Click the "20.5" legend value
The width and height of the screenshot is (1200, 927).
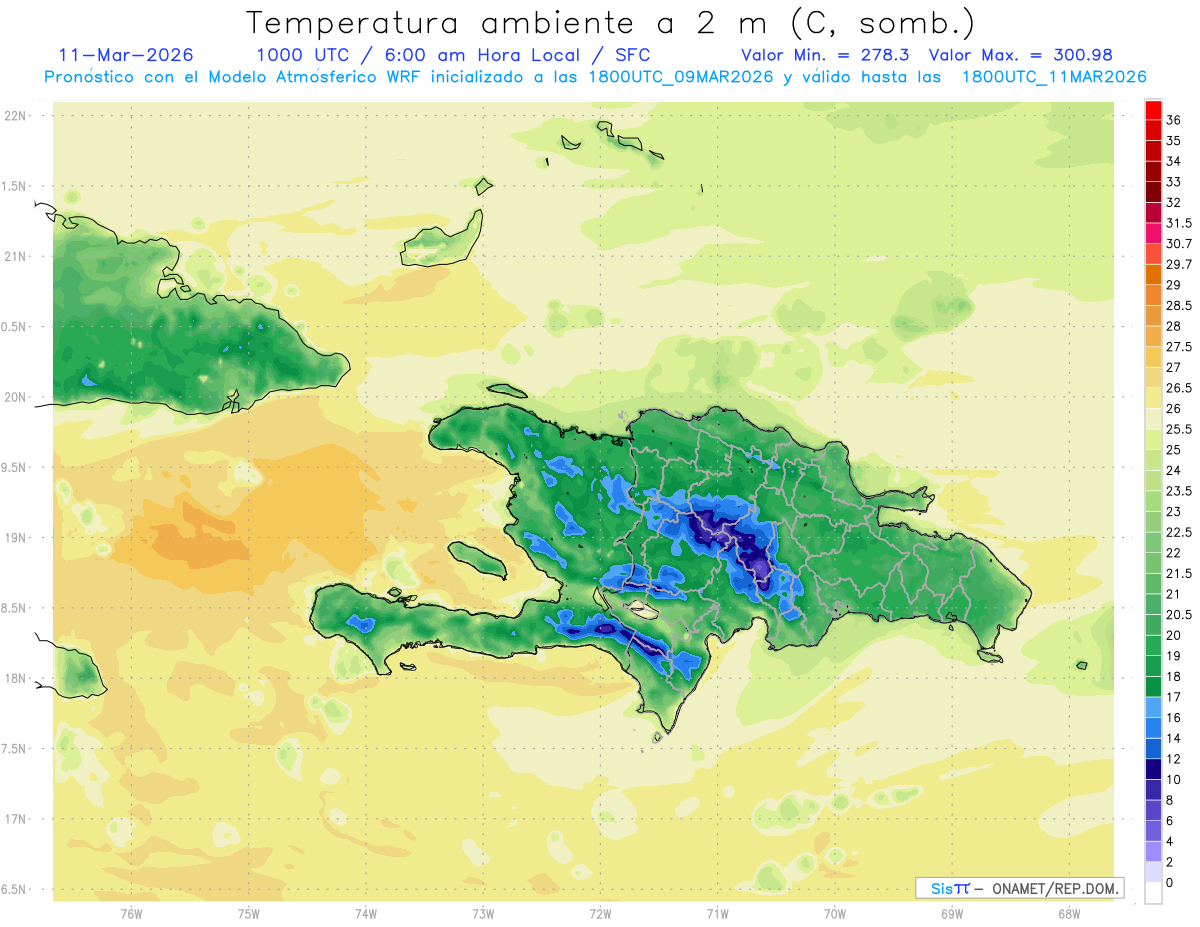[1179, 615]
